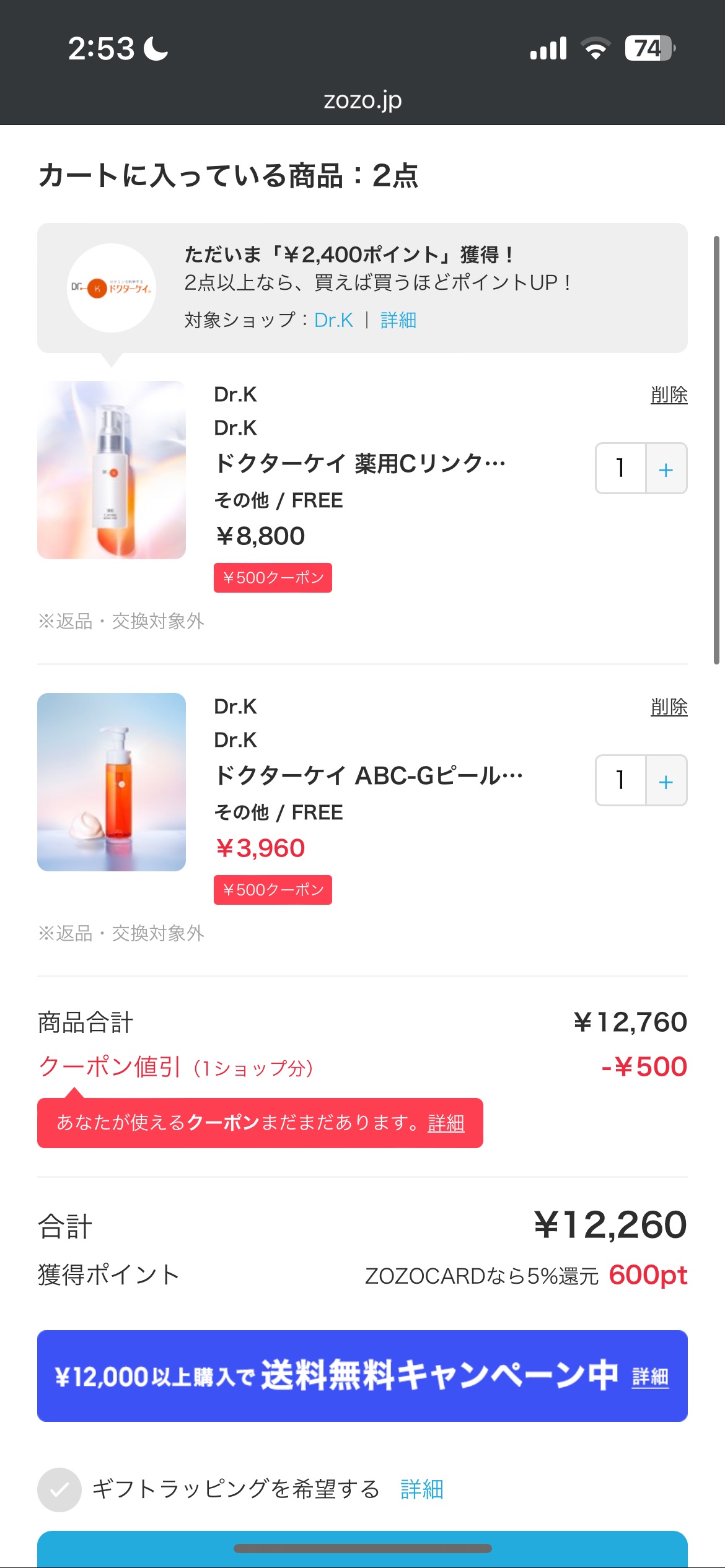Image resolution: width=725 pixels, height=1568 pixels.
Task: Toggle the gift wrapping checkbox
Action: [x=59, y=1489]
